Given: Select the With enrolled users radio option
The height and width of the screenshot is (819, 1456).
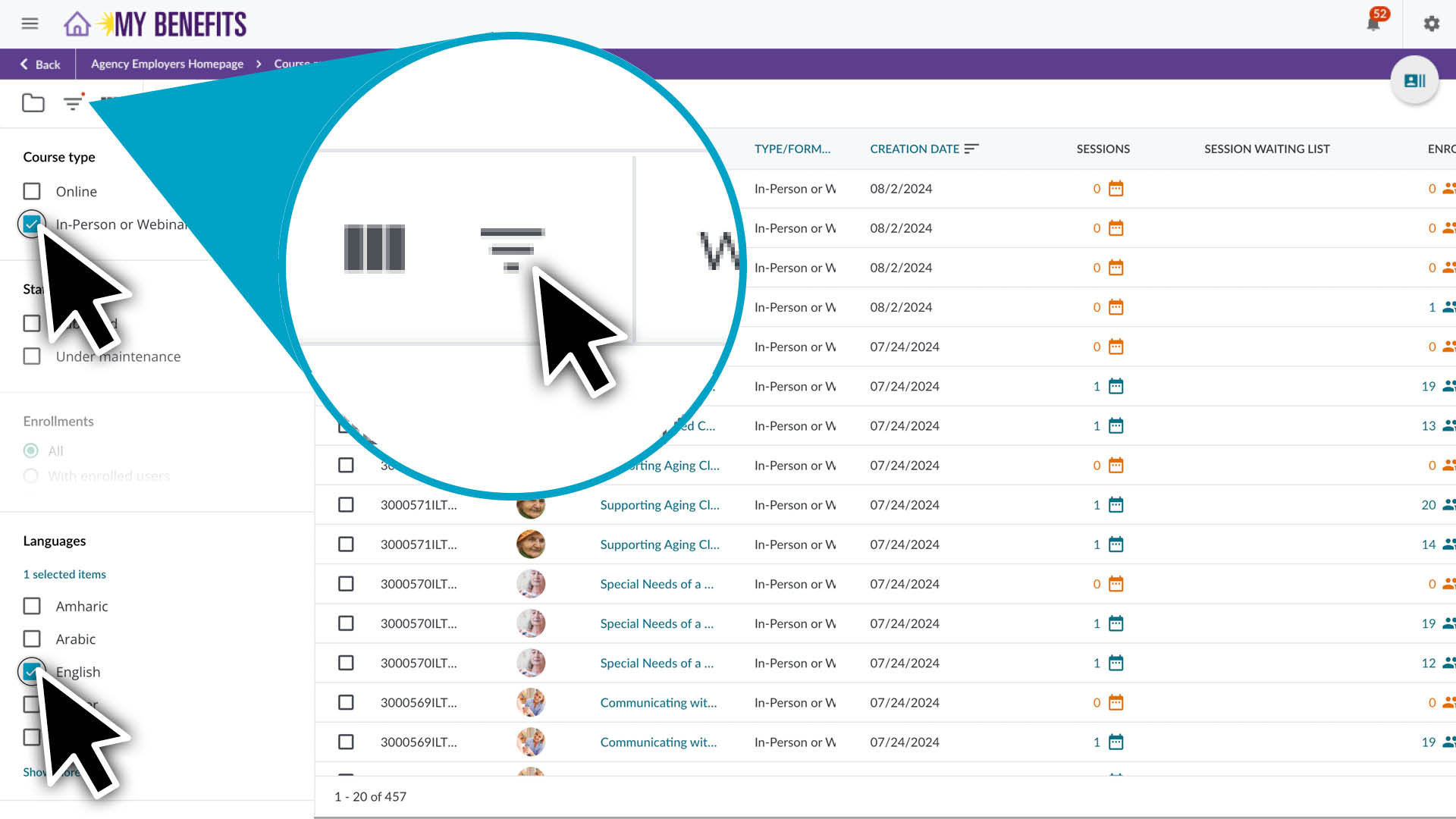Looking at the screenshot, I should click(x=31, y=475).
